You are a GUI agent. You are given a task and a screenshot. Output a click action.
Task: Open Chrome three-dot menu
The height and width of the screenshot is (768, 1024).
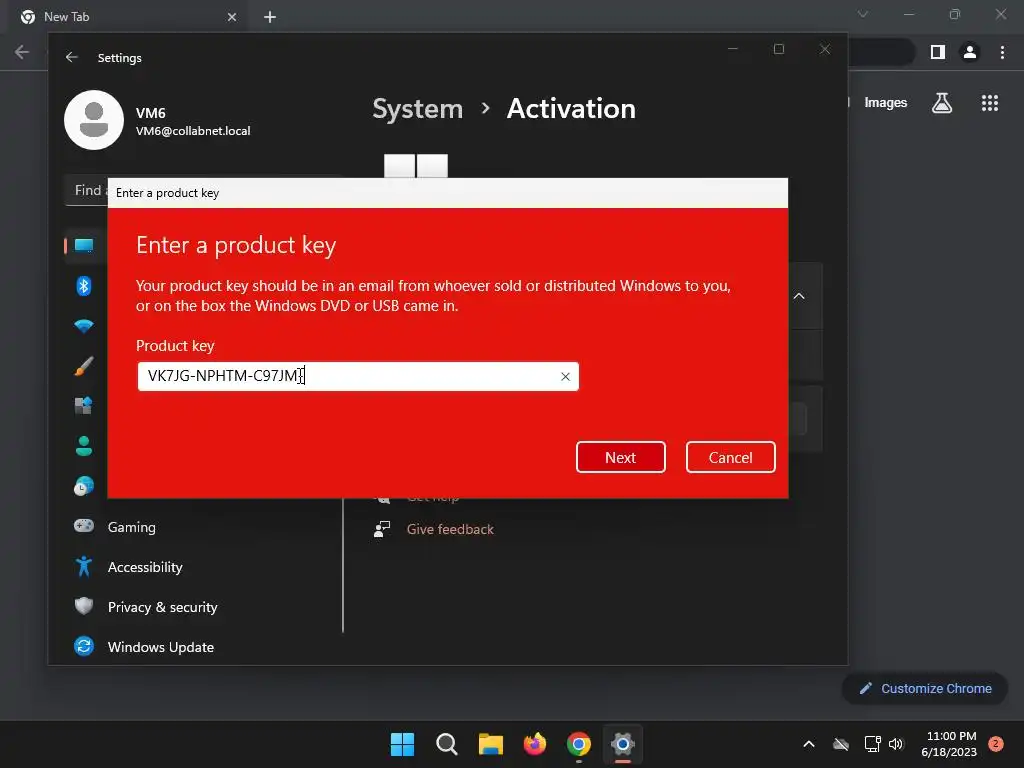coord(1002,52)
